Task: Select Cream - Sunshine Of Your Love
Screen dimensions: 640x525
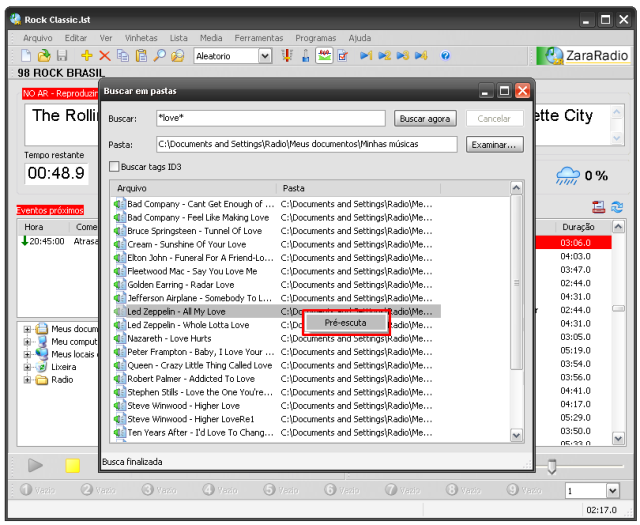Action: (x=187, y=244)
